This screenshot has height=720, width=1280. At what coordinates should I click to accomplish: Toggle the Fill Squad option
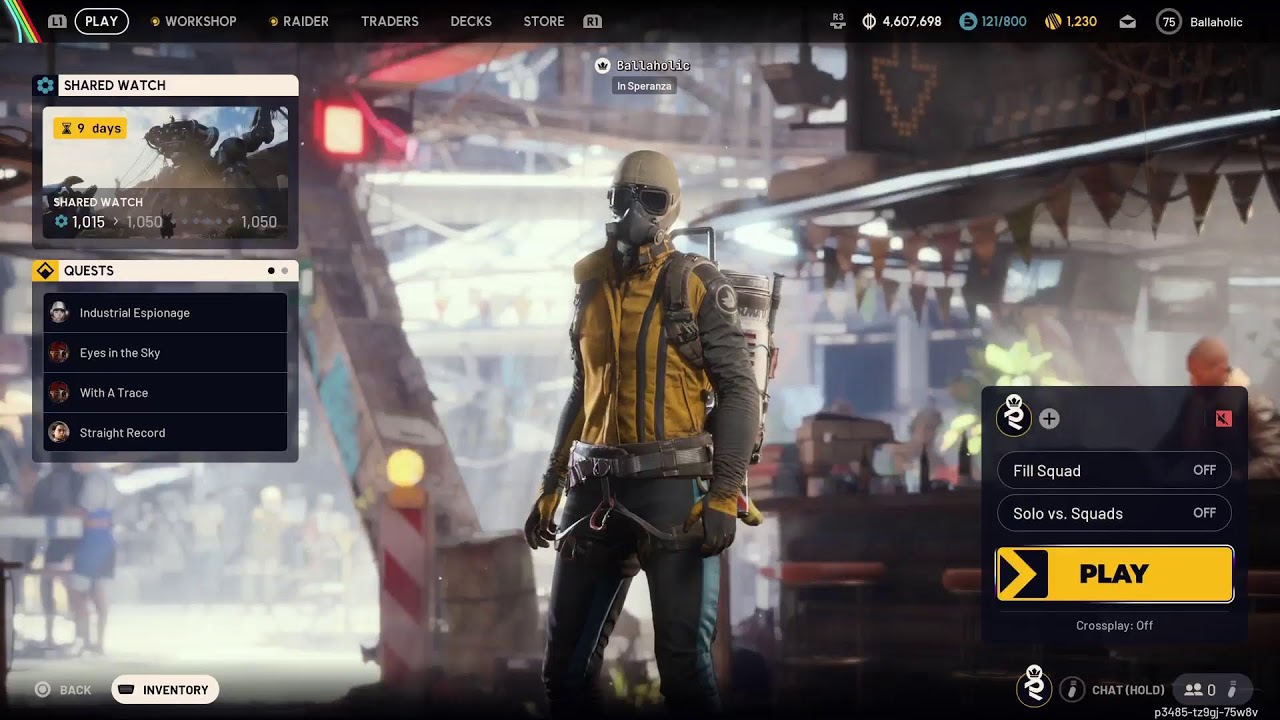click(1114, 471)
